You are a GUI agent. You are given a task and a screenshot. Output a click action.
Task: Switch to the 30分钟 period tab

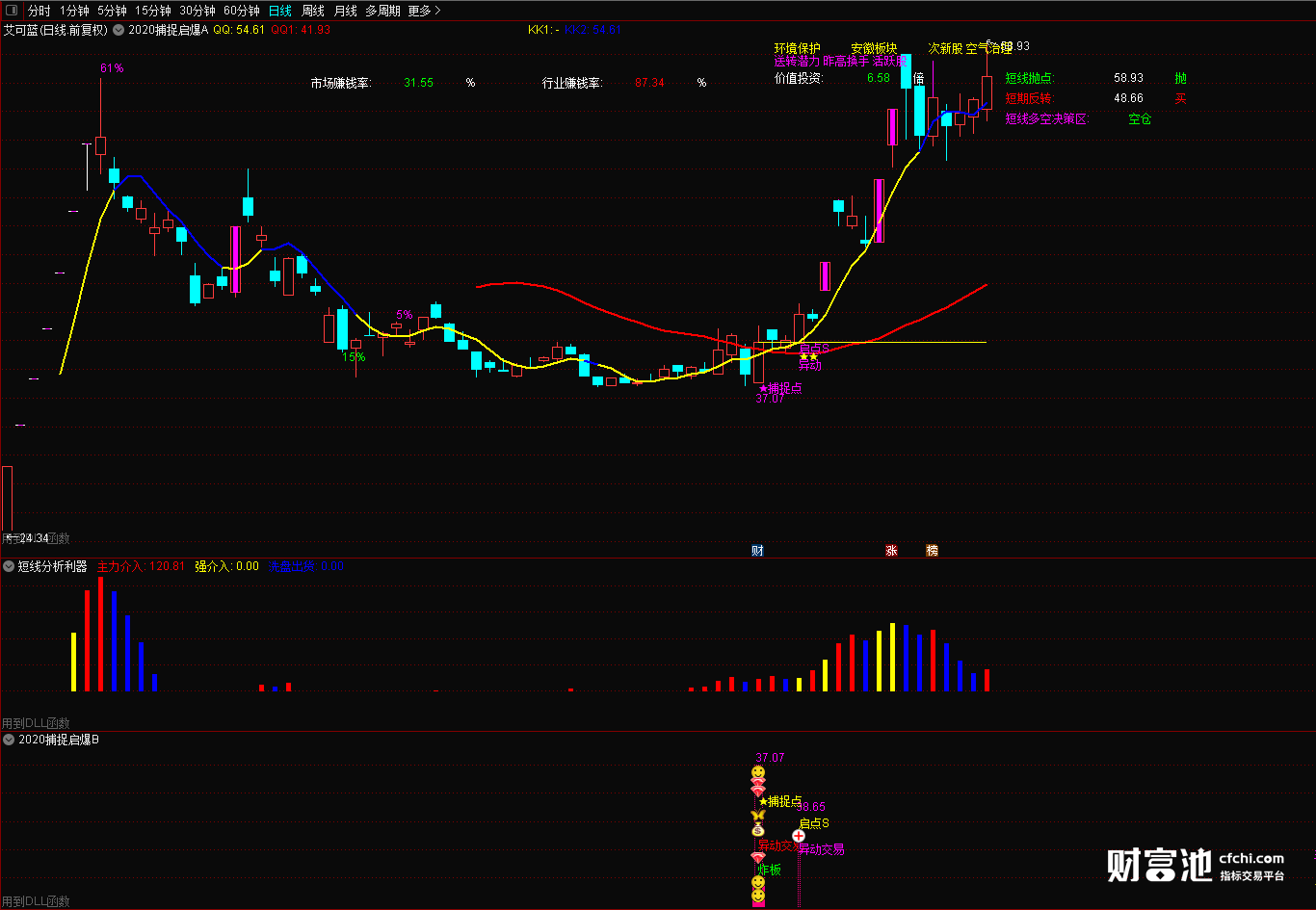point(197,11)
